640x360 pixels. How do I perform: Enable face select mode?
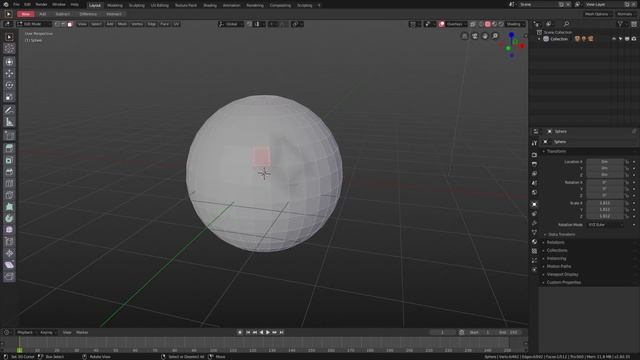click(70, 24)
